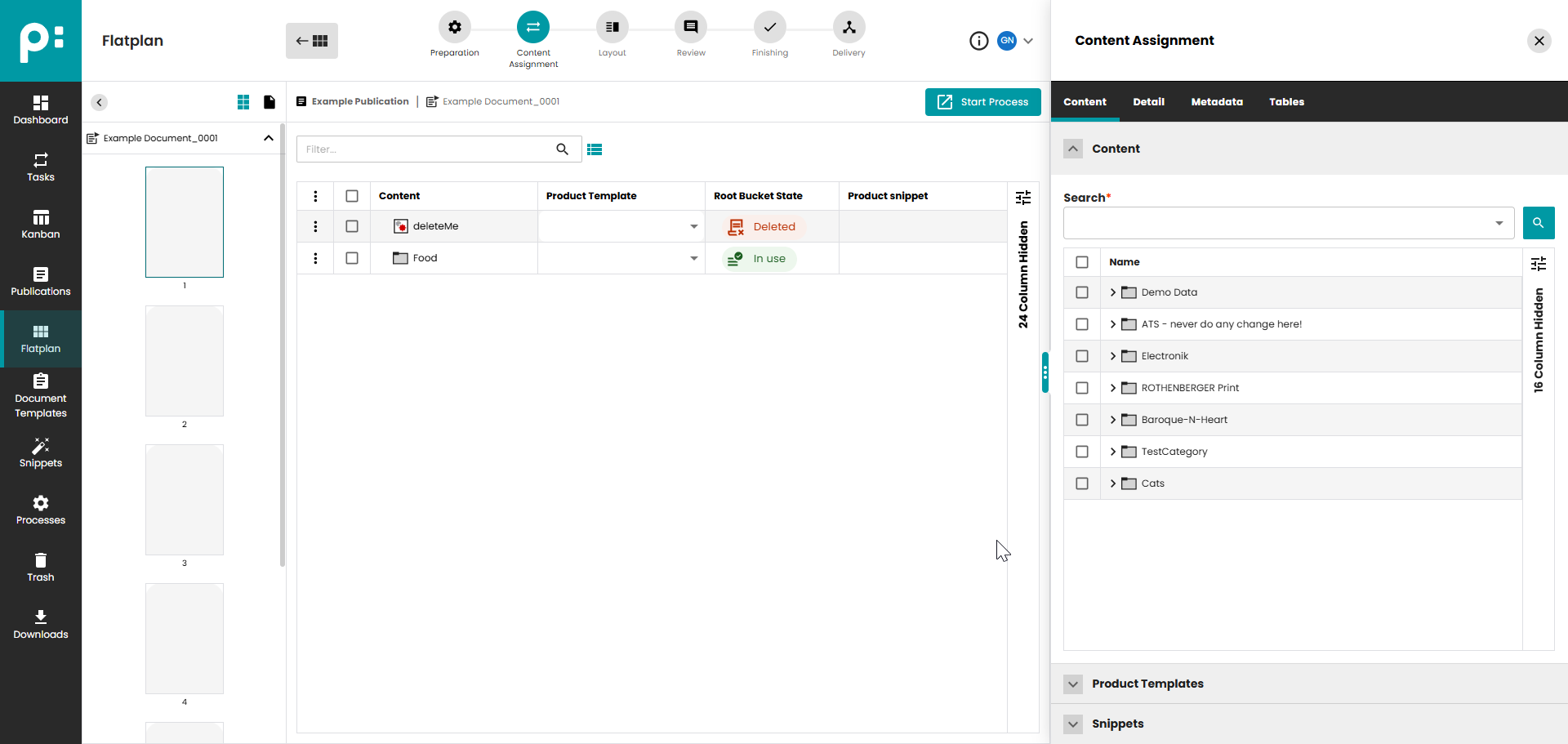Click the Delivery workflow step icon
1568x744 pixels.
click(x=849, y=28)
